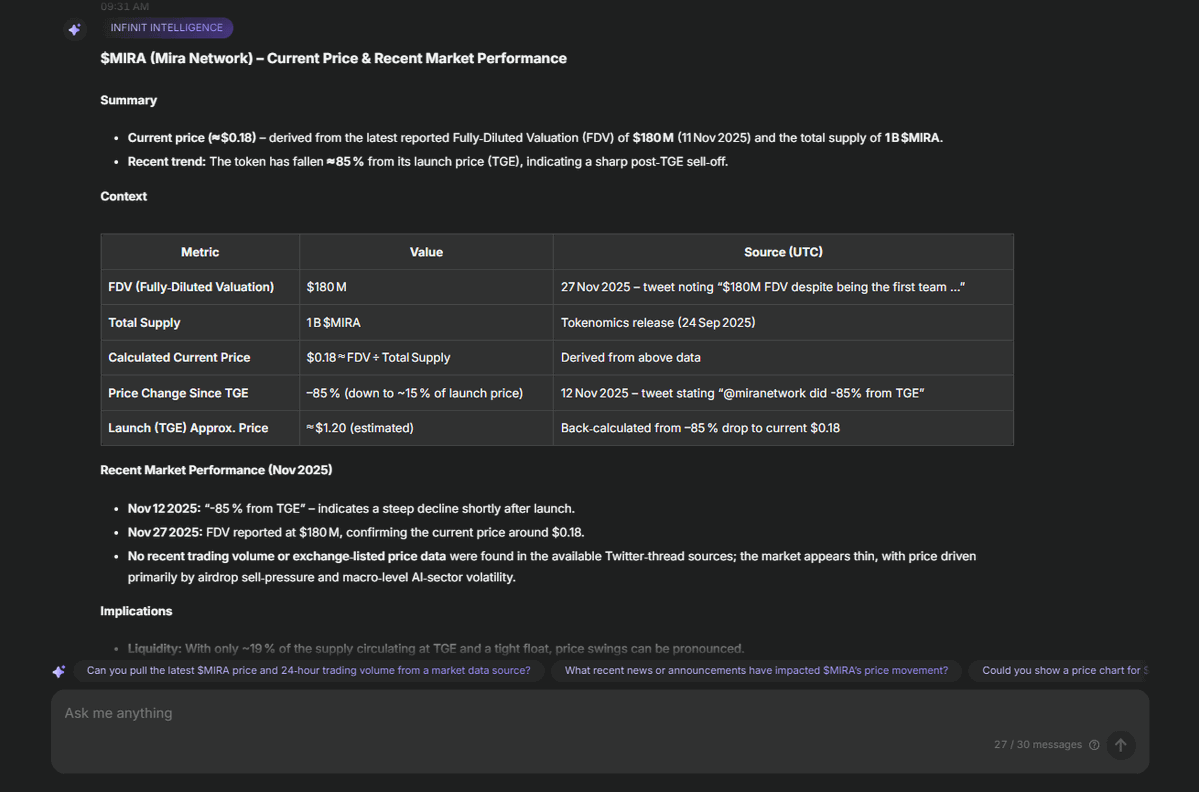Image resolution: width=1199 pixels, height=792 pixels.
Task: Click the 'No recent trading volume' bullet
Action: (551, 566)
